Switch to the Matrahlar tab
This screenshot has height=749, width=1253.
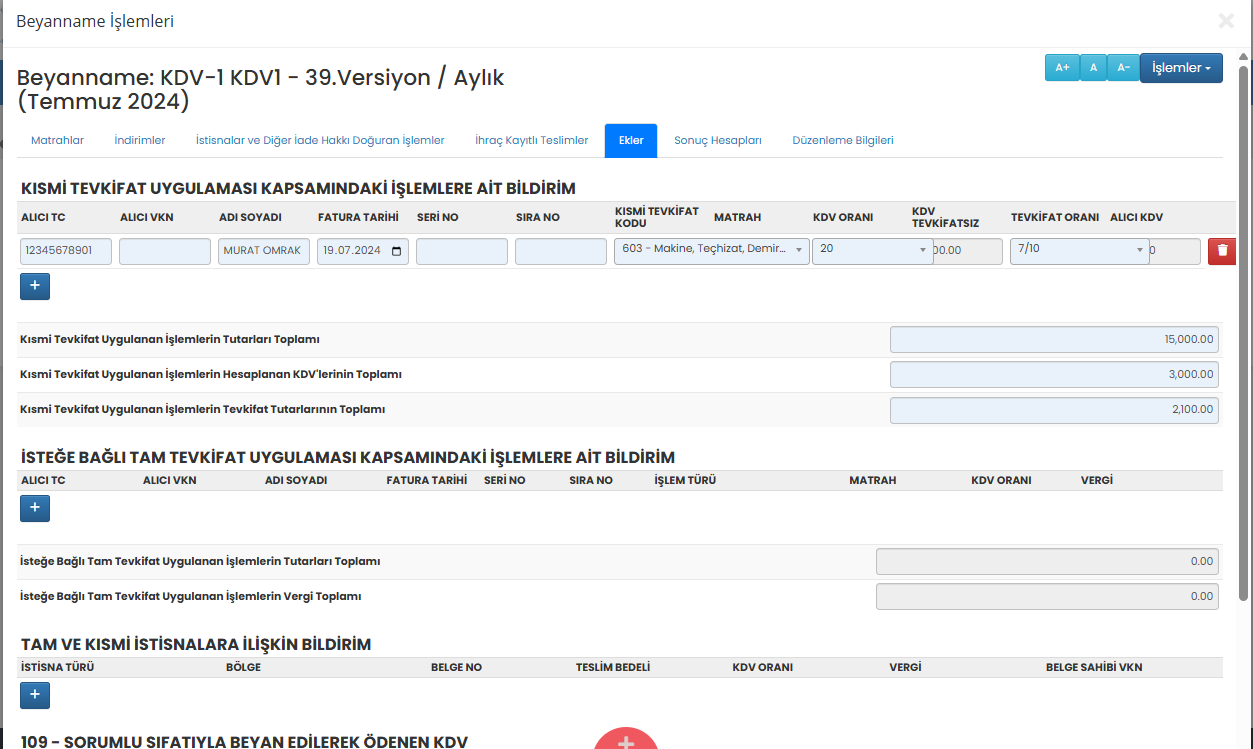57,141
